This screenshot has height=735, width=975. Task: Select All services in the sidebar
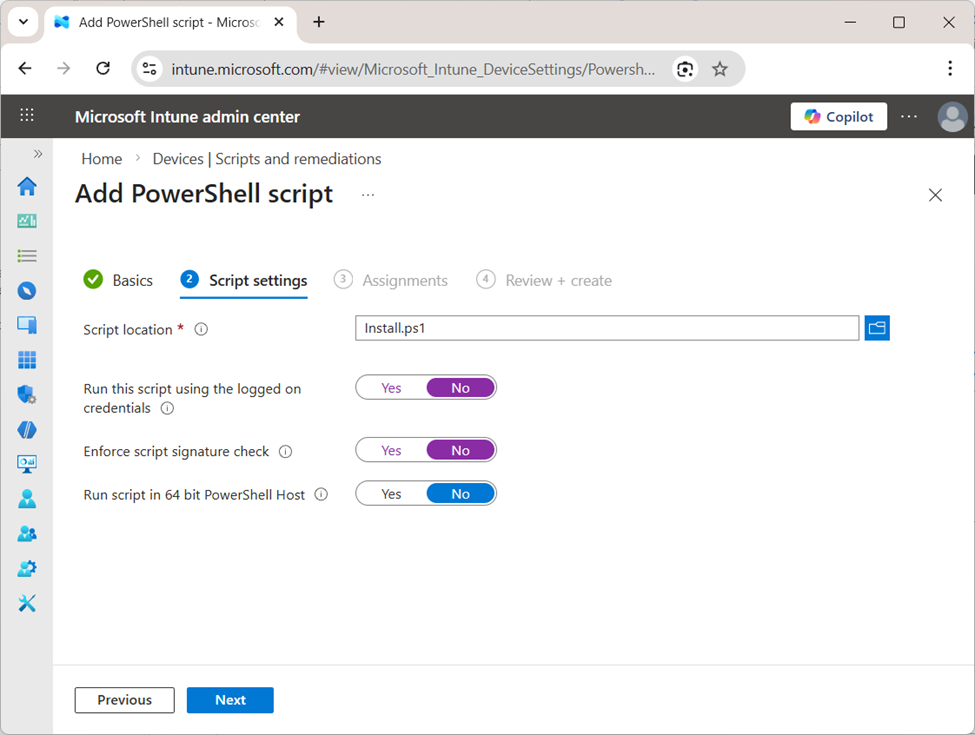coord(27,256)
